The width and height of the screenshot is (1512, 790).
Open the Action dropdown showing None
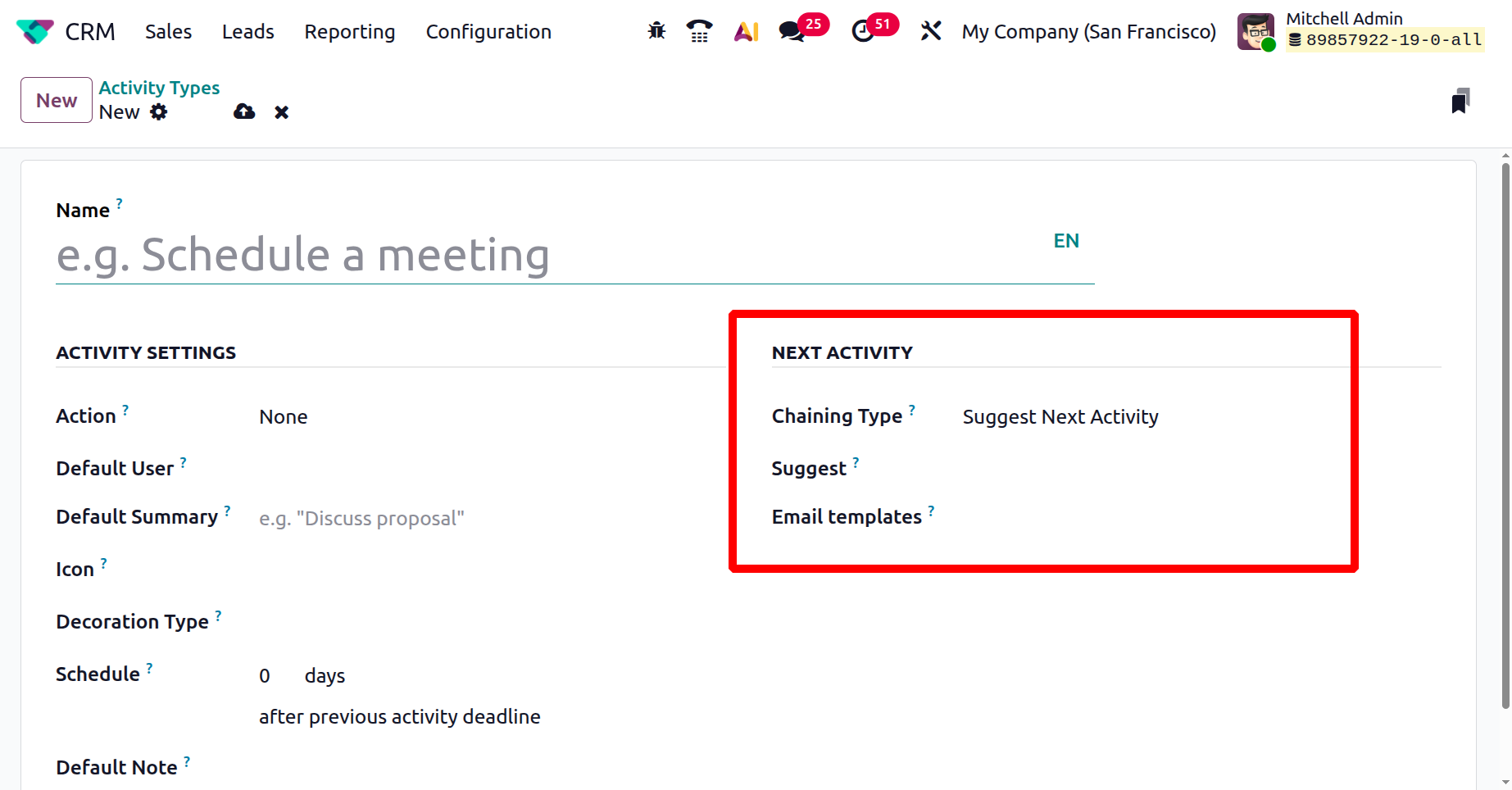pyautogui.click(x=484, y=417)
